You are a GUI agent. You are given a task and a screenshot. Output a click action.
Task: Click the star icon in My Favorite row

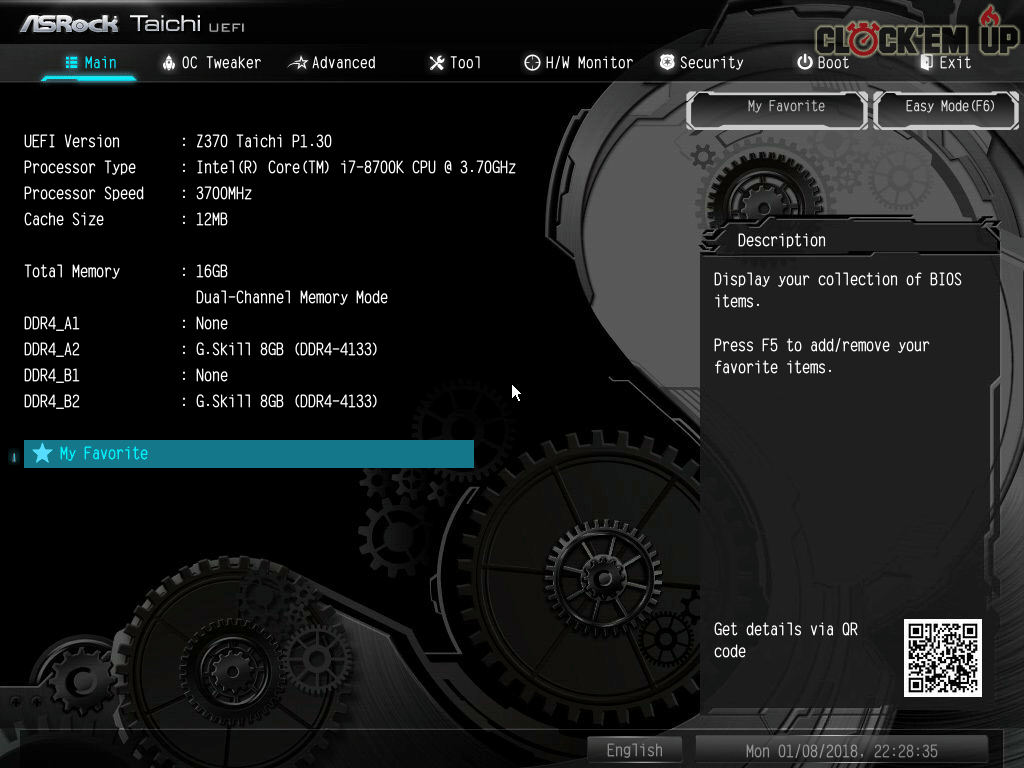[42, 454]
